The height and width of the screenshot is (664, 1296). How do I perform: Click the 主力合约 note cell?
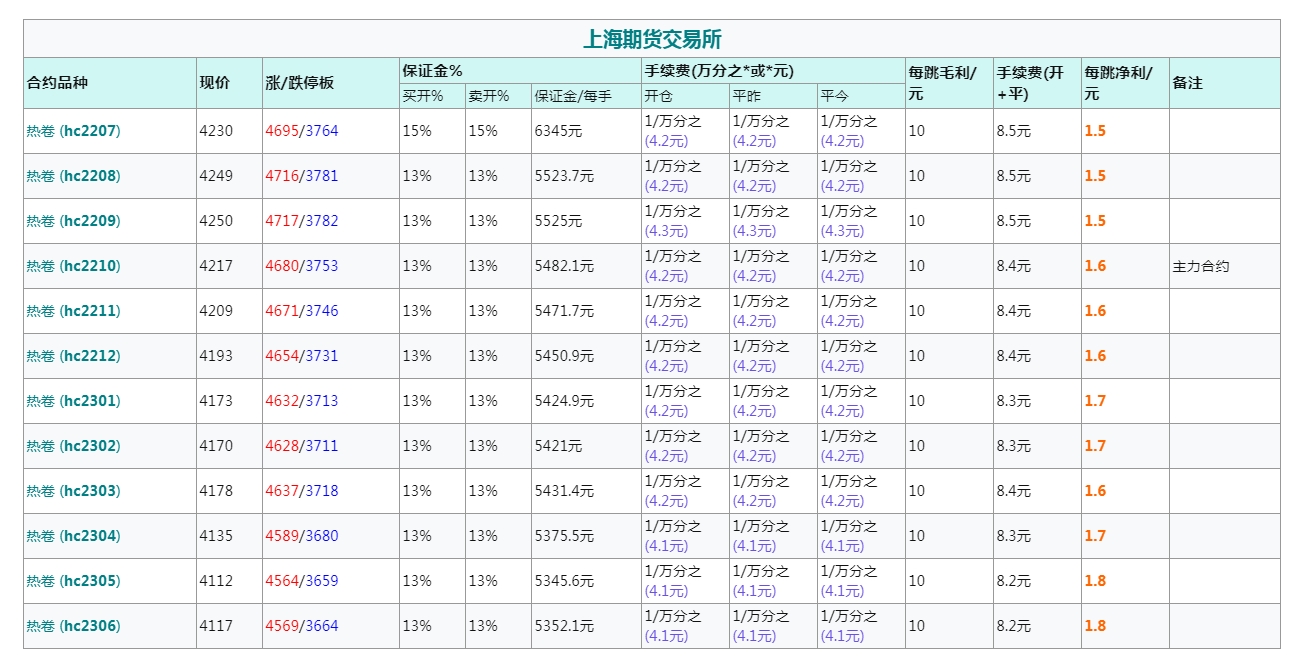[x=1201, y=266]
